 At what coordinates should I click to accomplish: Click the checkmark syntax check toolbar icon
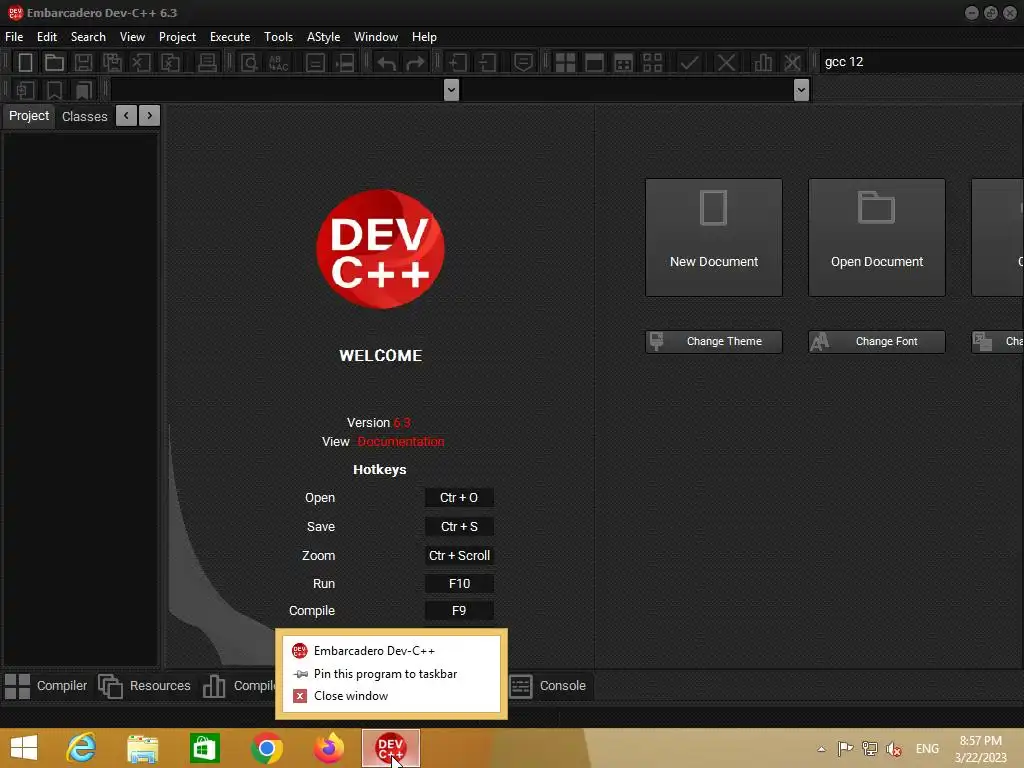pos(689,63)
